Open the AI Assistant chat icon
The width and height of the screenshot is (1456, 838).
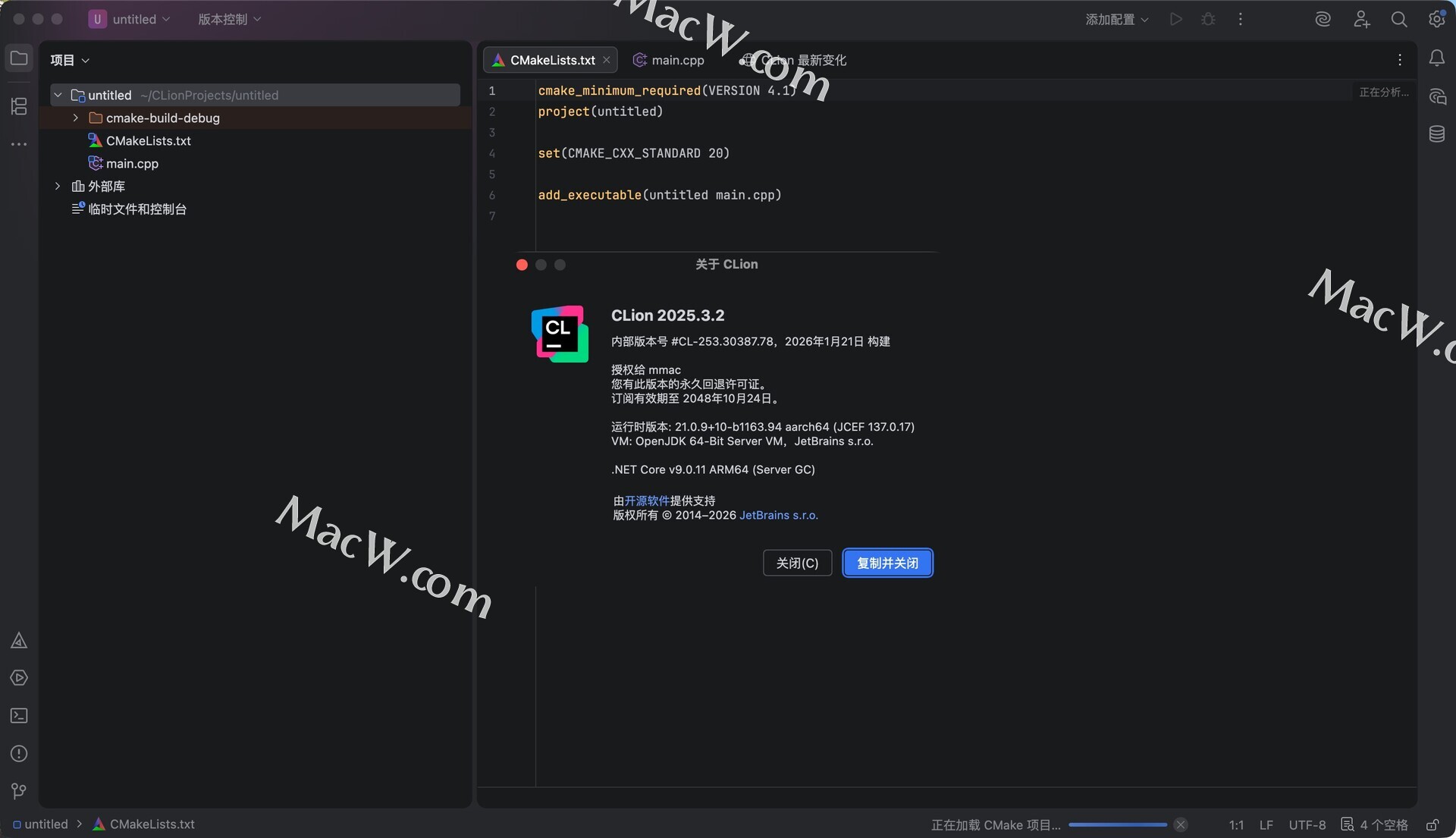point(1436,96)
